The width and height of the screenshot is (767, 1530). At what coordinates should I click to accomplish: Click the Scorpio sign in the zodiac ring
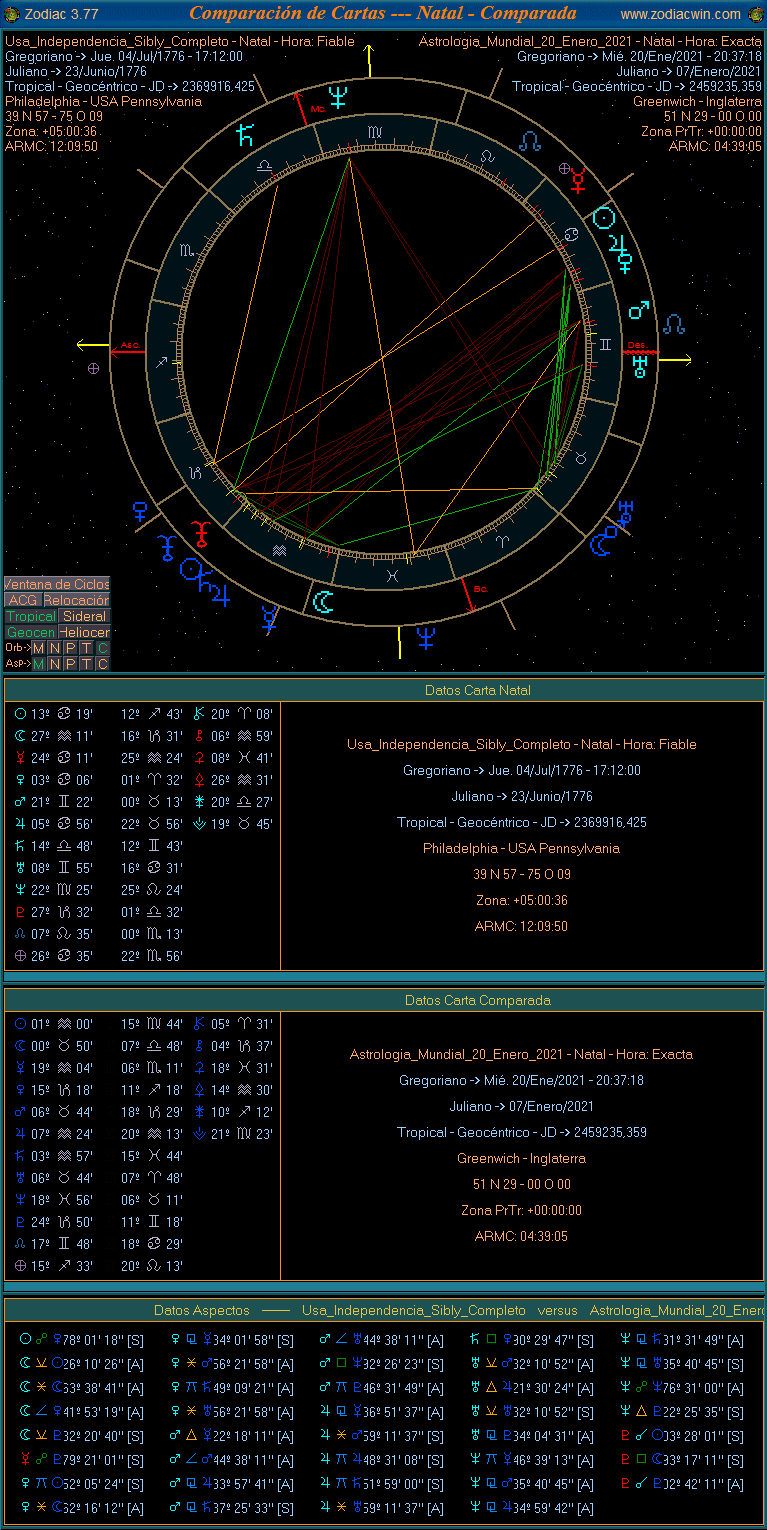point(187,249)
